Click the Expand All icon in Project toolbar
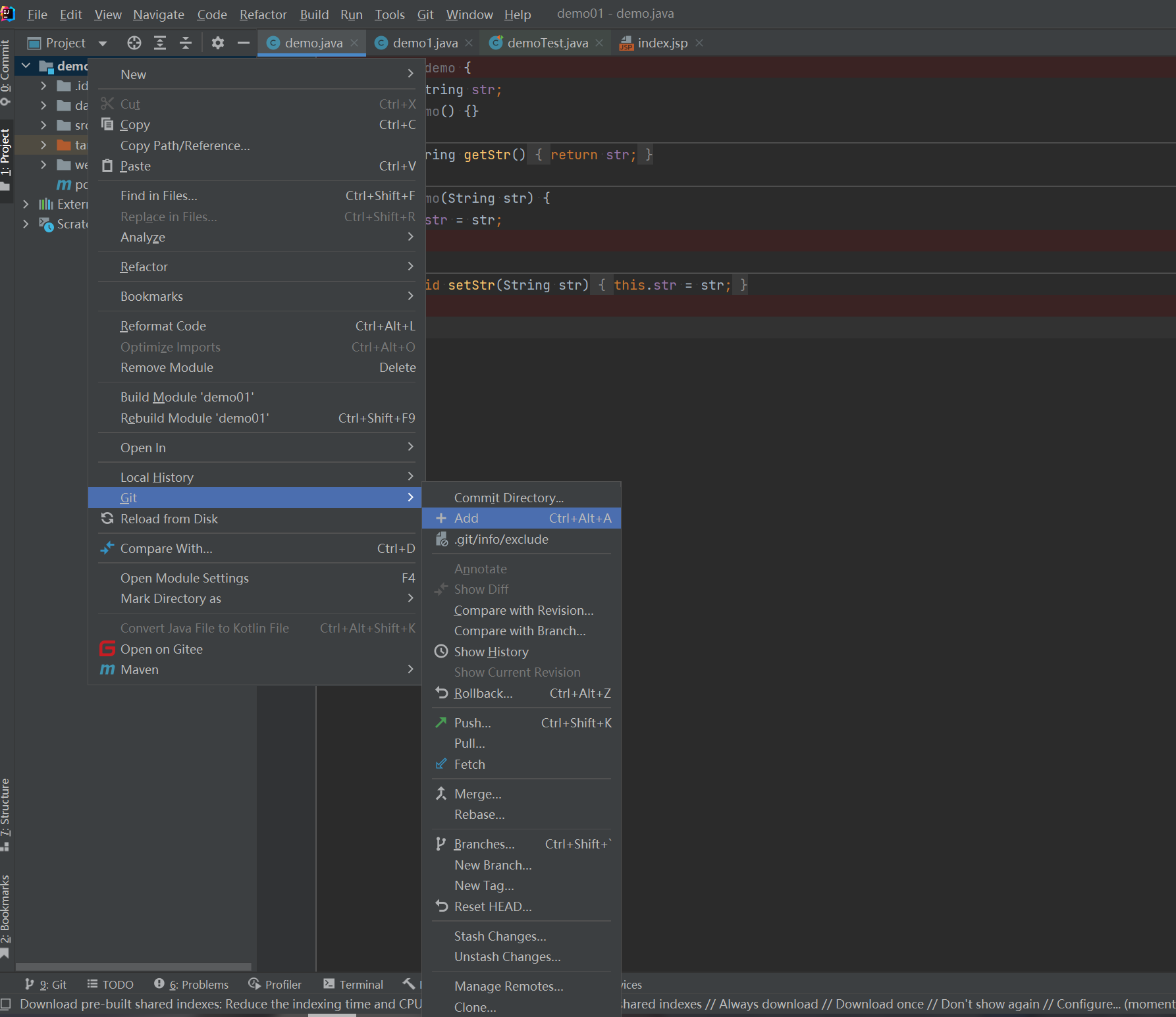This screenshot has height=1017, width=1176. pyautogui.click(x=160, y=43)
